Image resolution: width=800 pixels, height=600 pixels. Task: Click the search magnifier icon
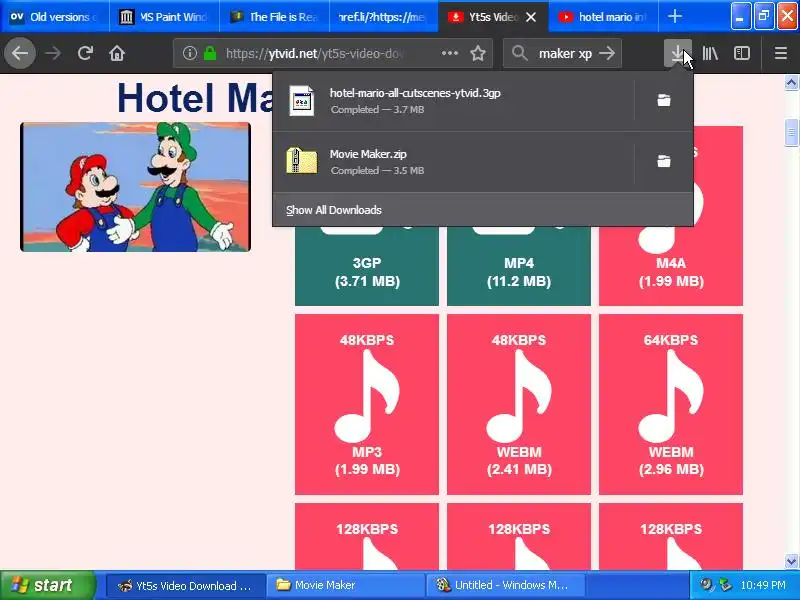(519, 53)
